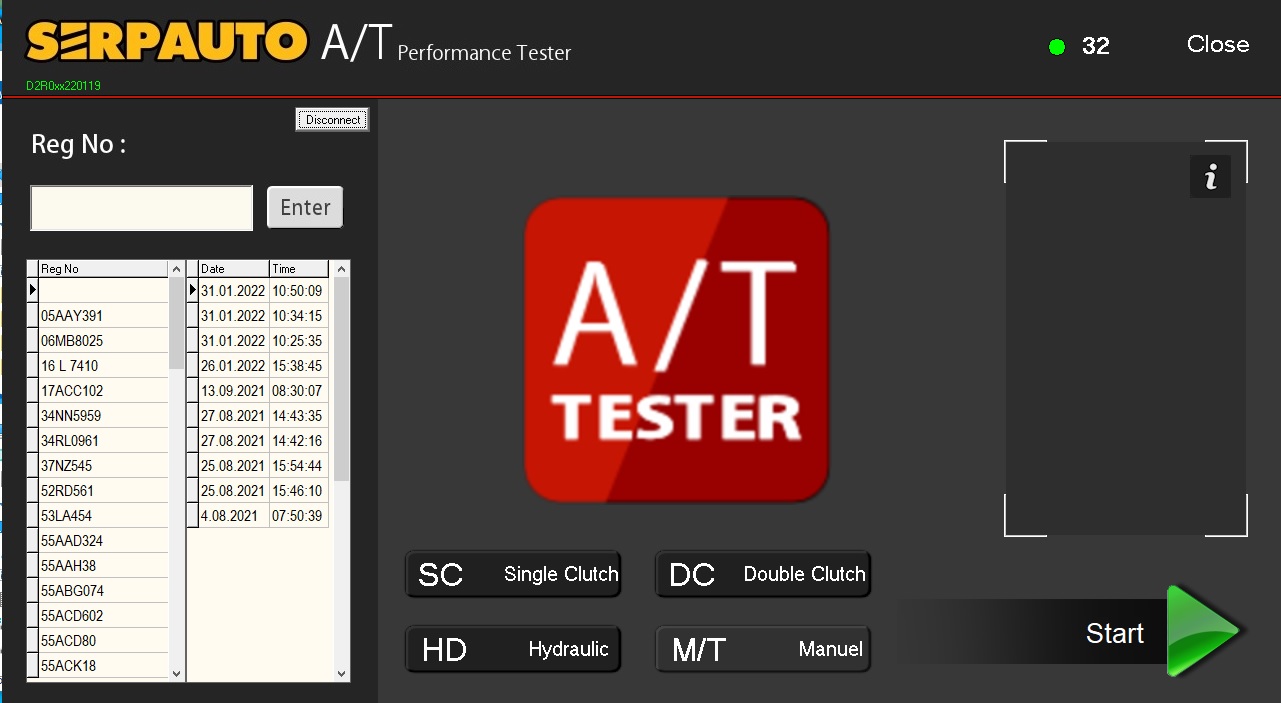Image resolution: width=1281 pixels, height=703 pixels.
Task: Select registration 06MB8025
Action: (x=103, y=341)
